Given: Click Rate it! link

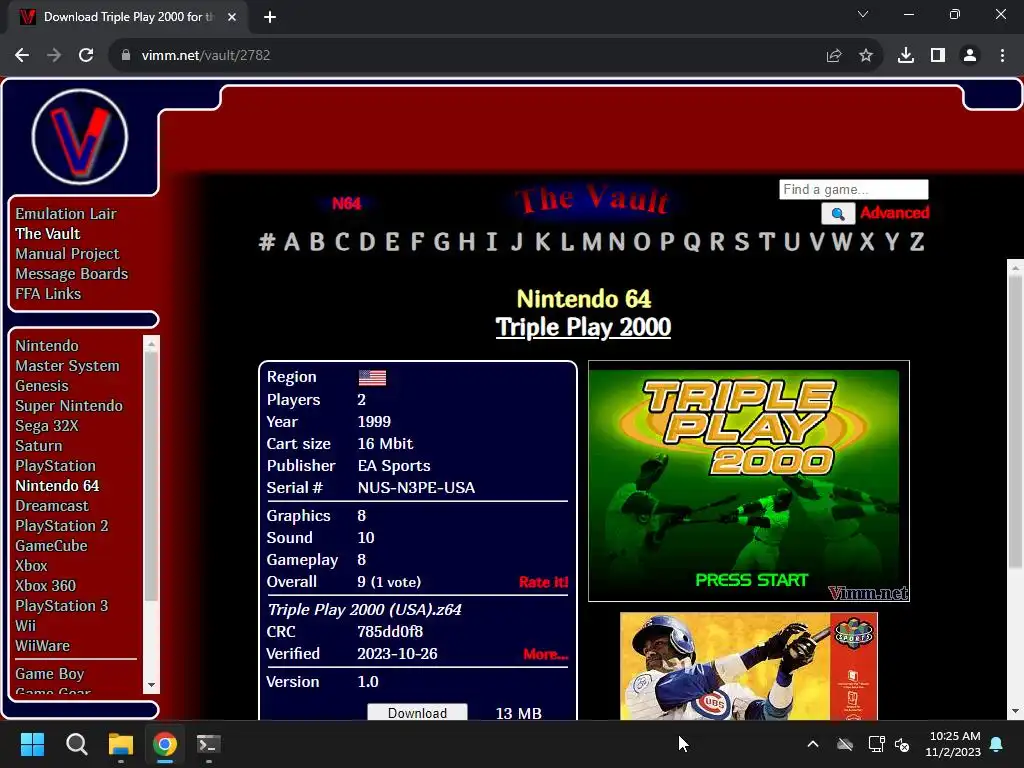Looking at the screenshot, I should click(x=543, y=582).
